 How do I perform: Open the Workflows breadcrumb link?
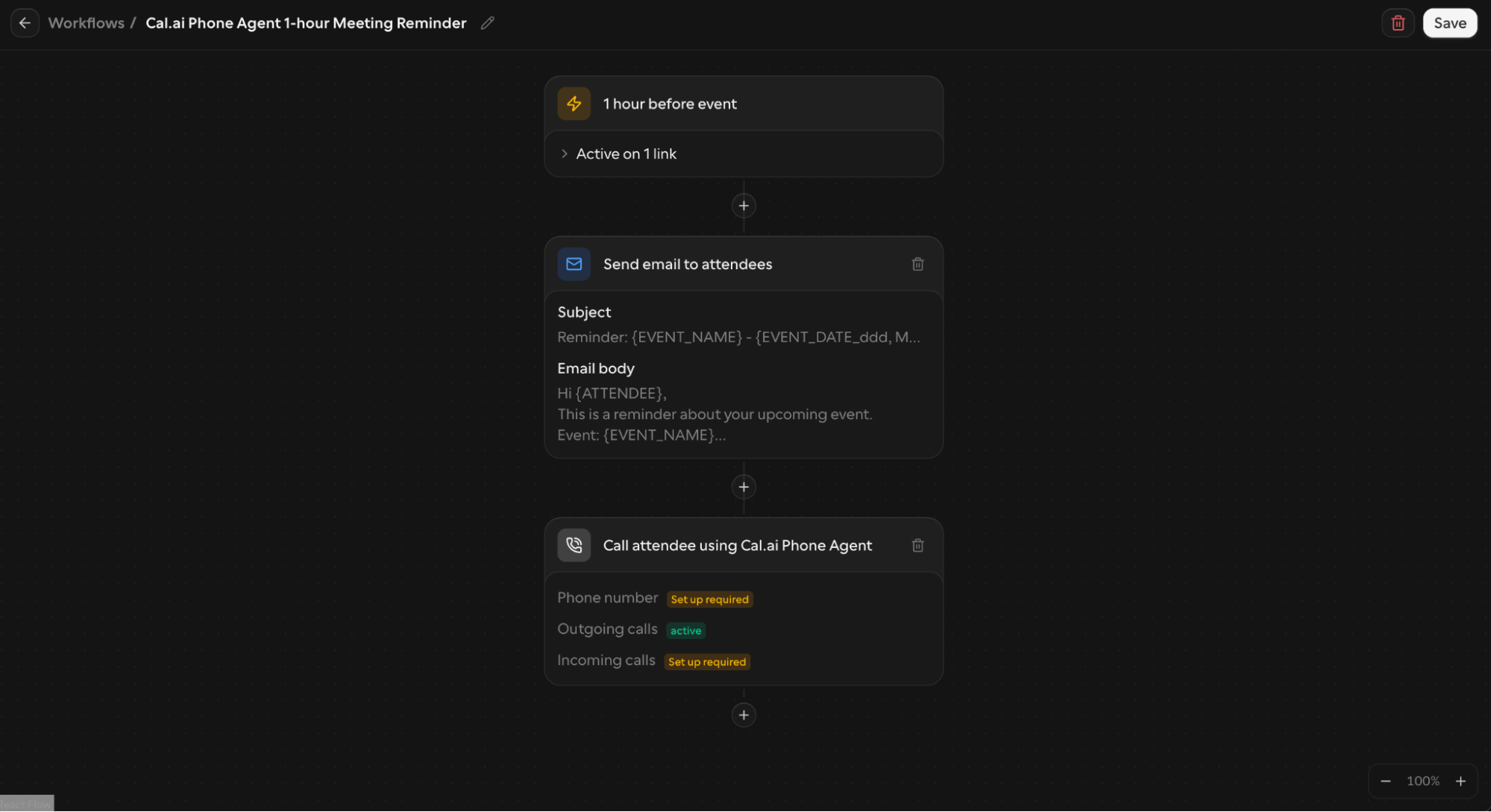[x=86, y=23]
